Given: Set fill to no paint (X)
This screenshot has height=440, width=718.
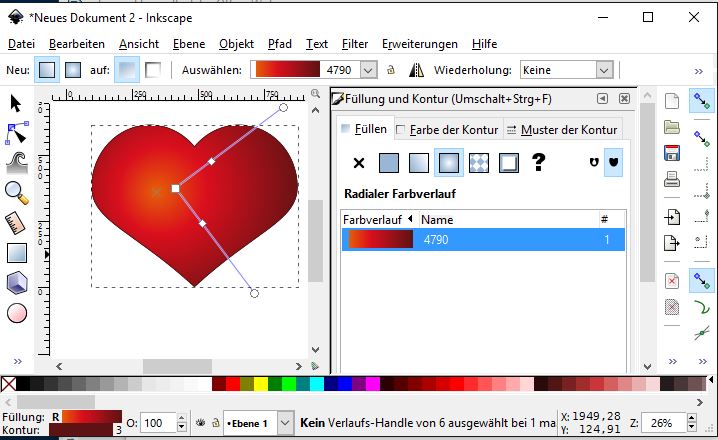Looking at the screenshot, I should pos(359,163).
